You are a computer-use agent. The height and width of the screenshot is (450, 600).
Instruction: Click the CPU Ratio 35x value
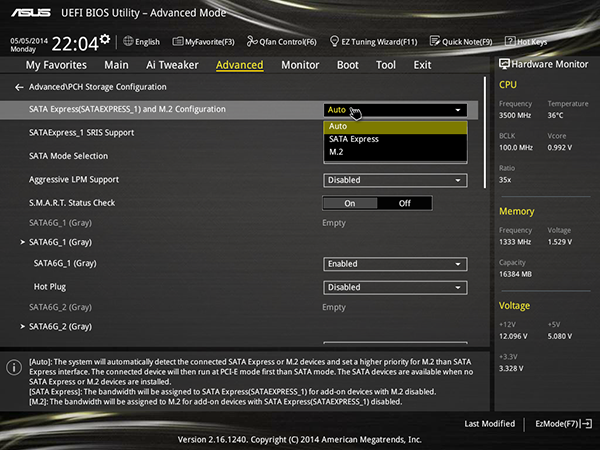[505, 179]
